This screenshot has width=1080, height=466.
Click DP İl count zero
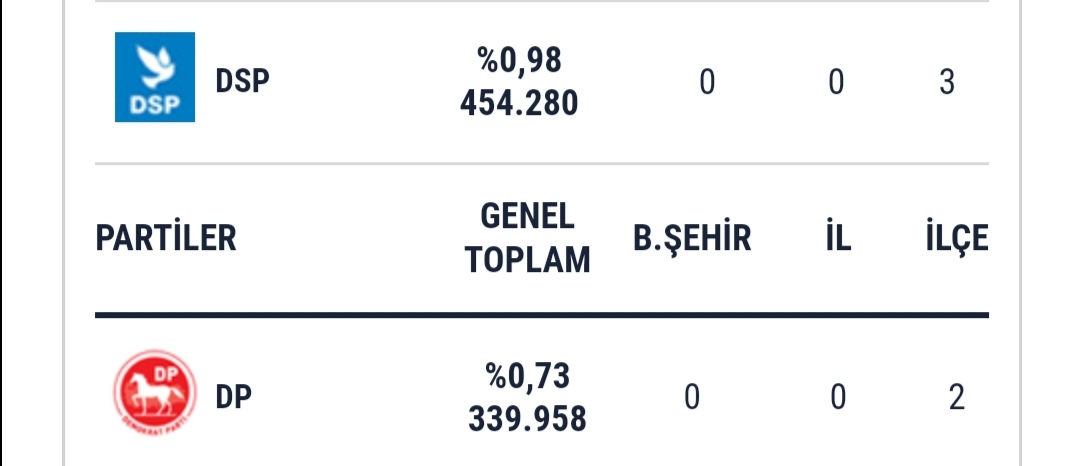coord(838,398)
